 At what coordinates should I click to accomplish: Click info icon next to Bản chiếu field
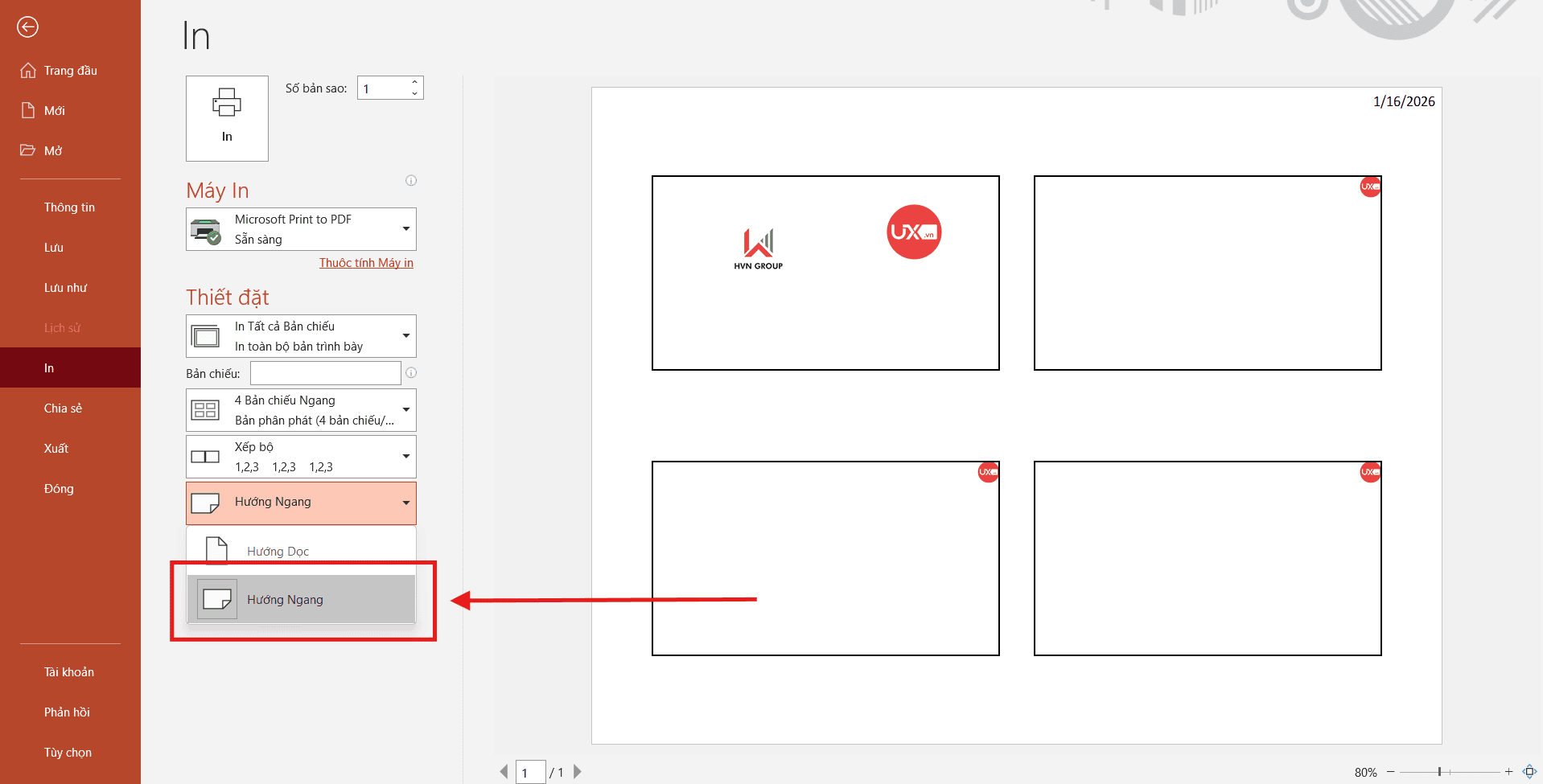(411, 373)
